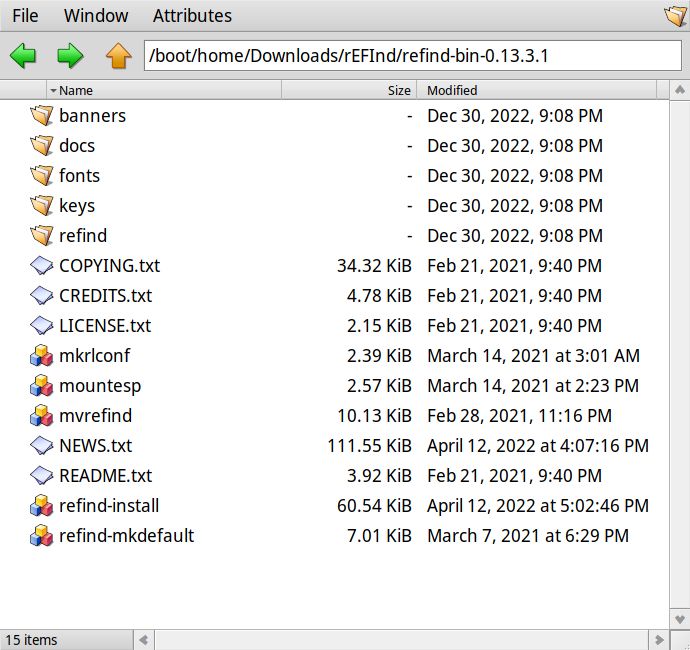Open the Attributes menu
Viewport: 690px width, 650px height.
pyautogui.click(x=192, y=15)
